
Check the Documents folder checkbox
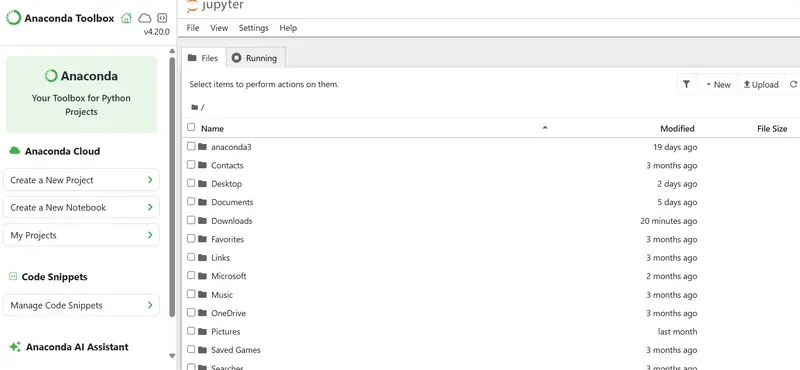tap(191, 202)
